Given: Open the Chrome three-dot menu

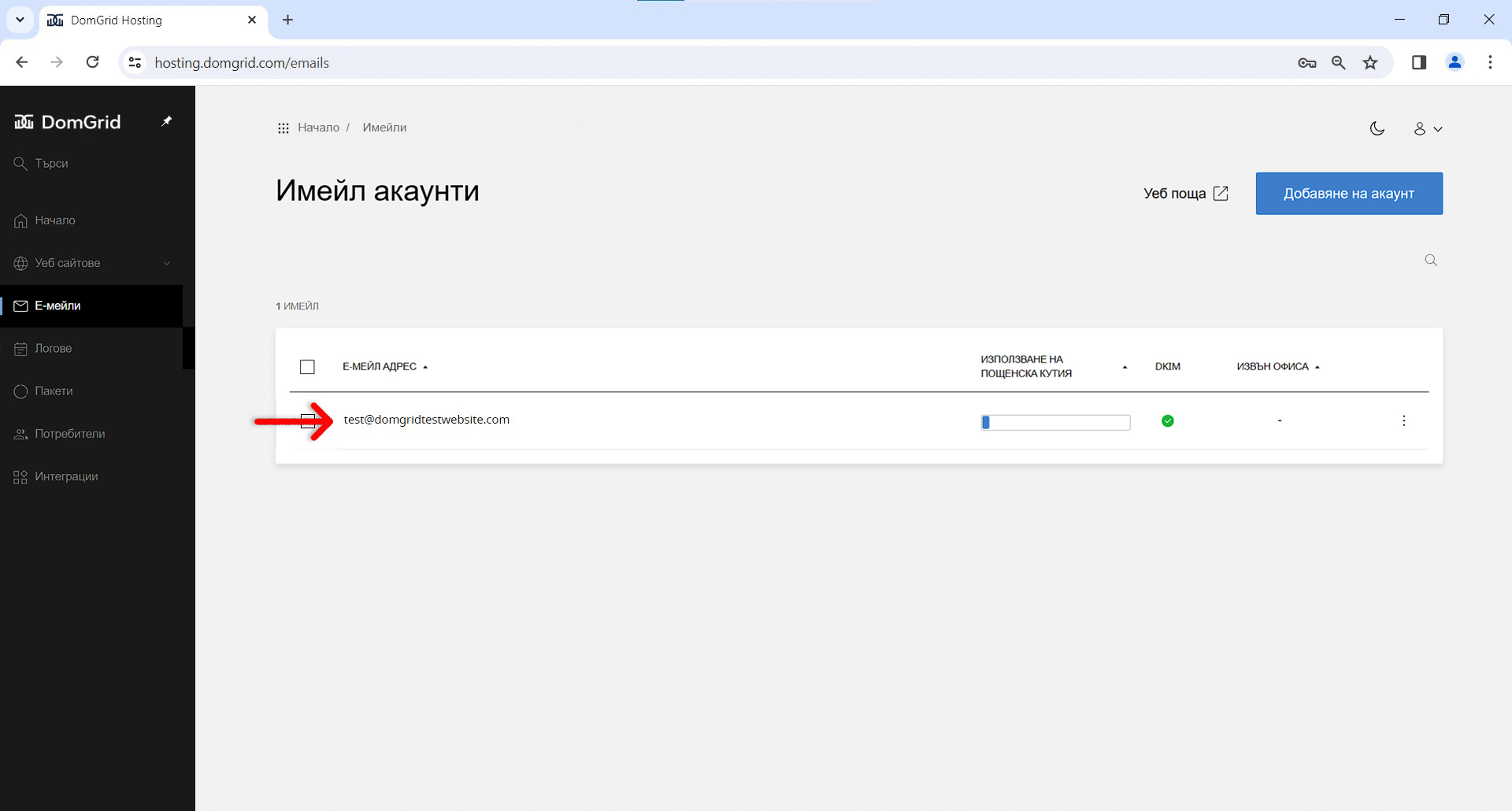Looking at the screenshot, I should tap(1490, 62).
